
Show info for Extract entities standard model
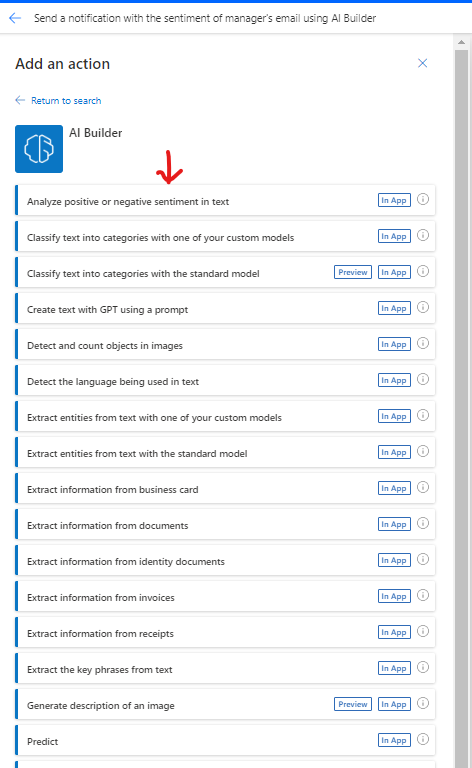423,452
